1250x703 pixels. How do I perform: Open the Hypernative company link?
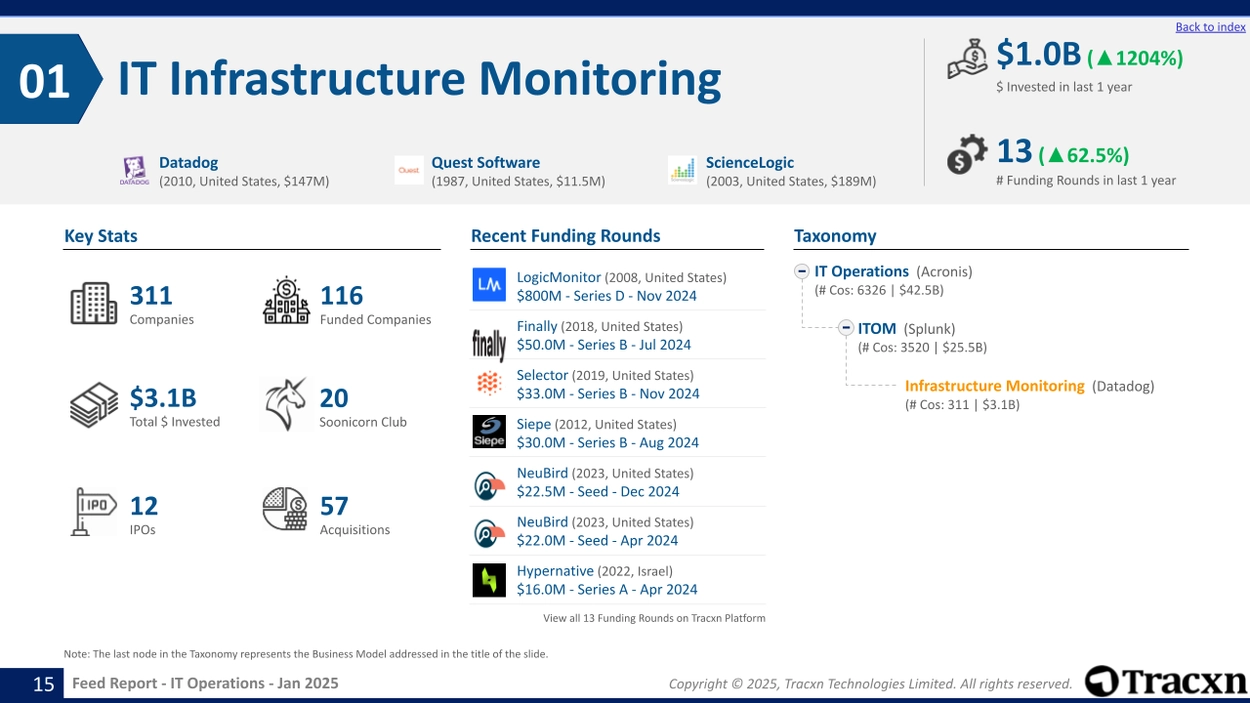555,571
